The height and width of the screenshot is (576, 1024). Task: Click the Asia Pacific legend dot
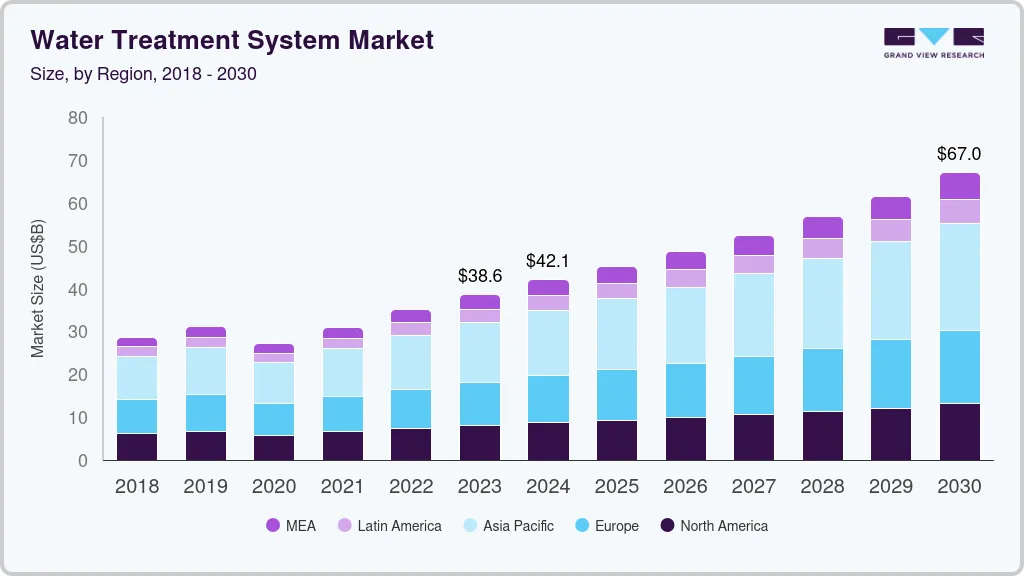(x=469, y=526)
